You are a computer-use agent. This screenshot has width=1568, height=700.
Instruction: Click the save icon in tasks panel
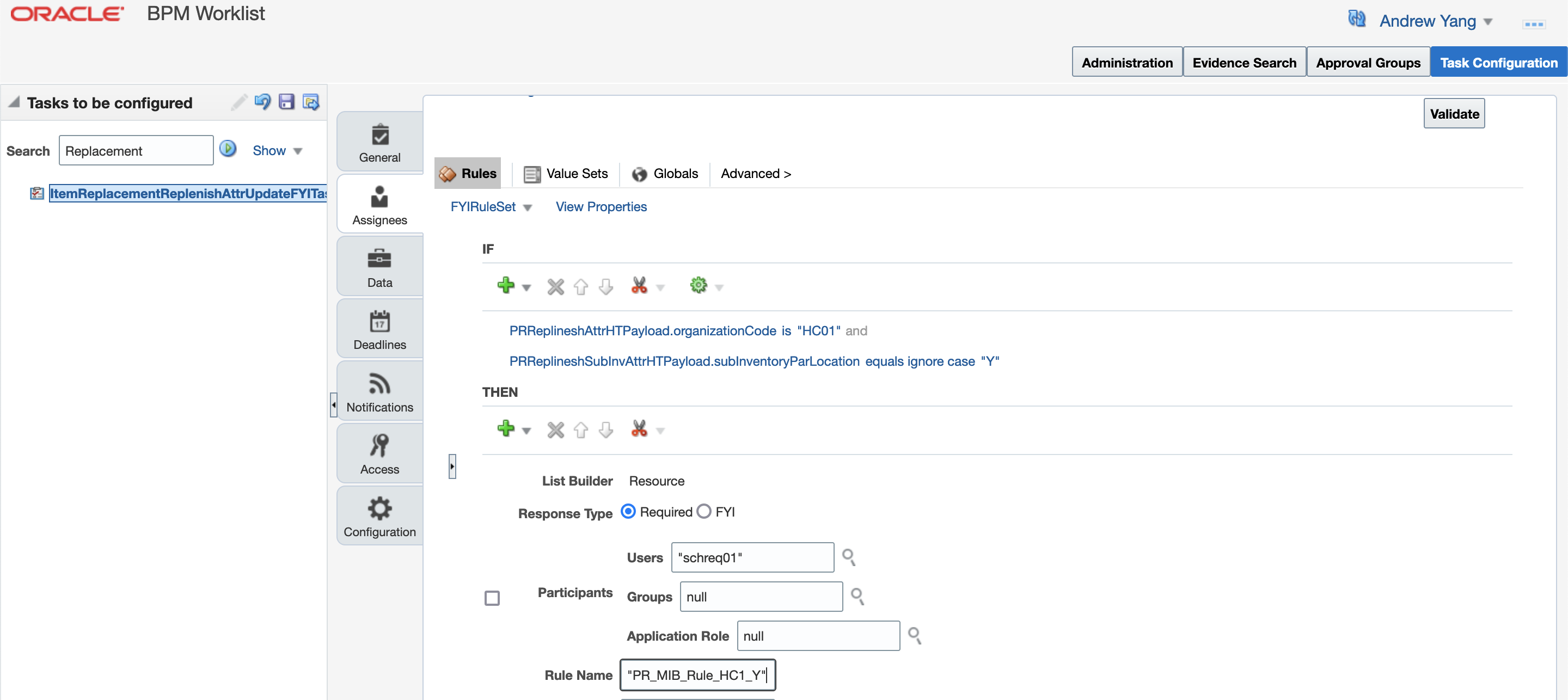[x=286, y=102]
